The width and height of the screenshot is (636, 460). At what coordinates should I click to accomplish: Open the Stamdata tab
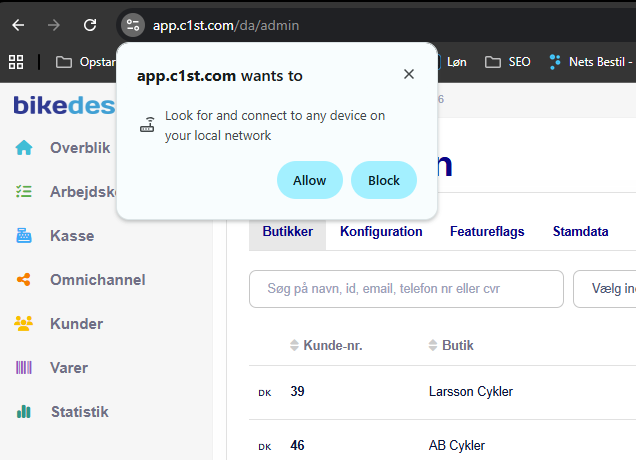[580, 232]
